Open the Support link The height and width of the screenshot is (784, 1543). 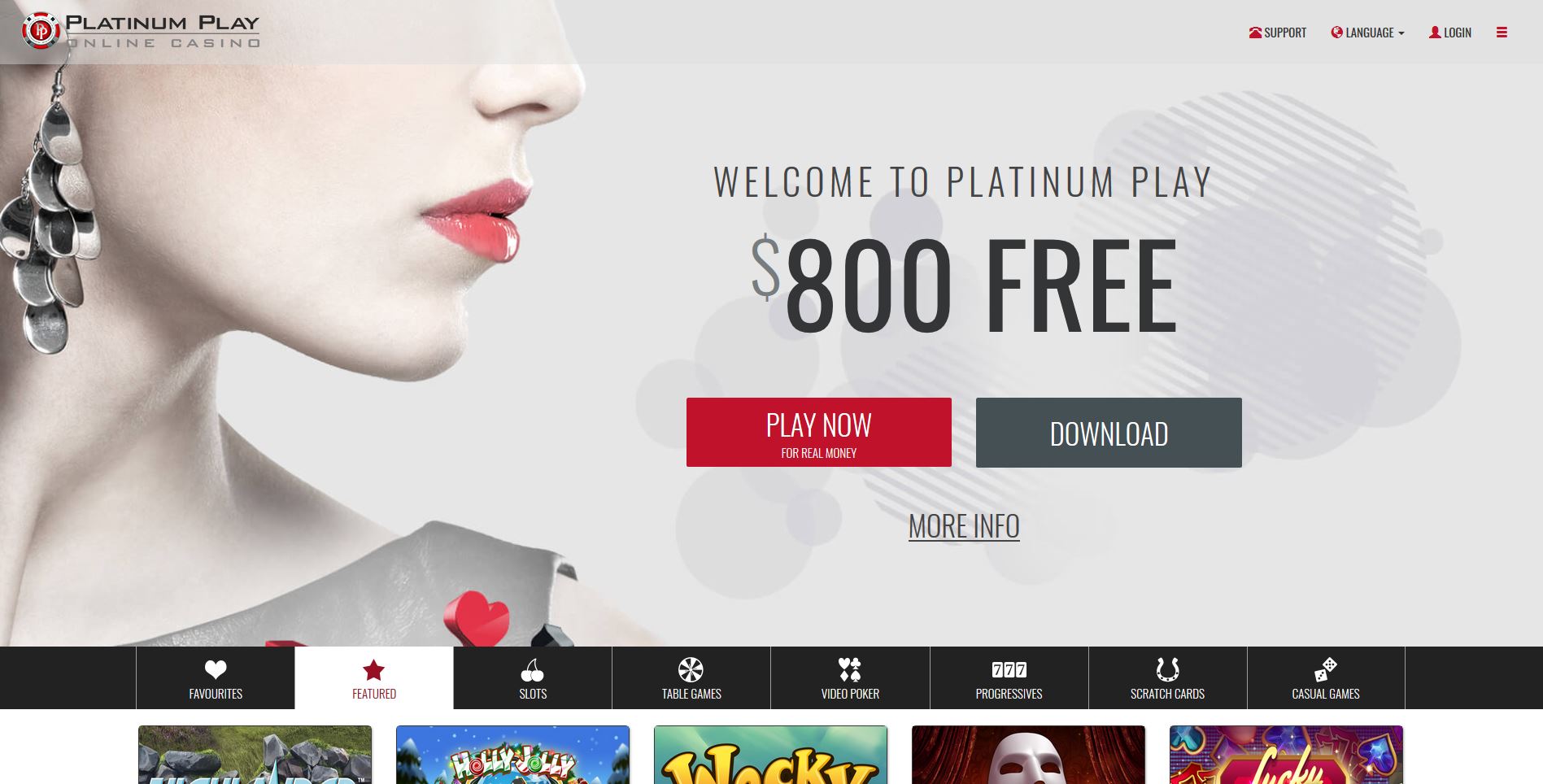1277,33
